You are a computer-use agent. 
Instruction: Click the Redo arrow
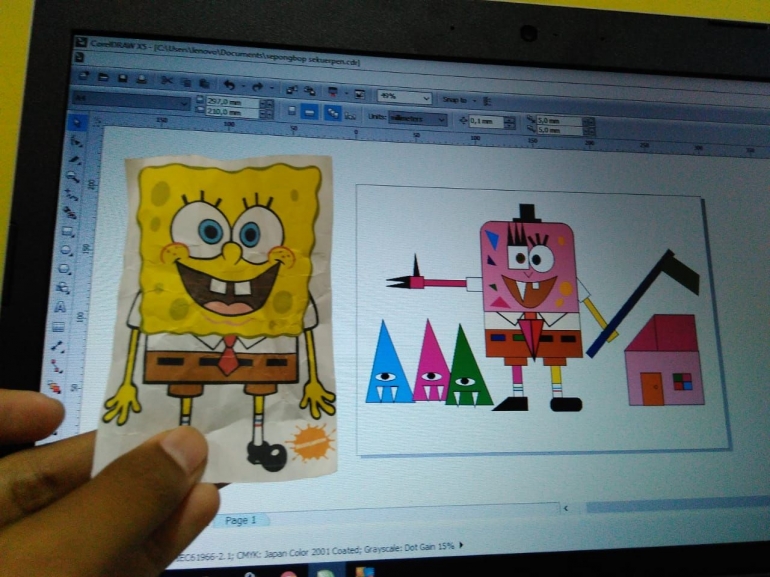(x=258, y=86)
